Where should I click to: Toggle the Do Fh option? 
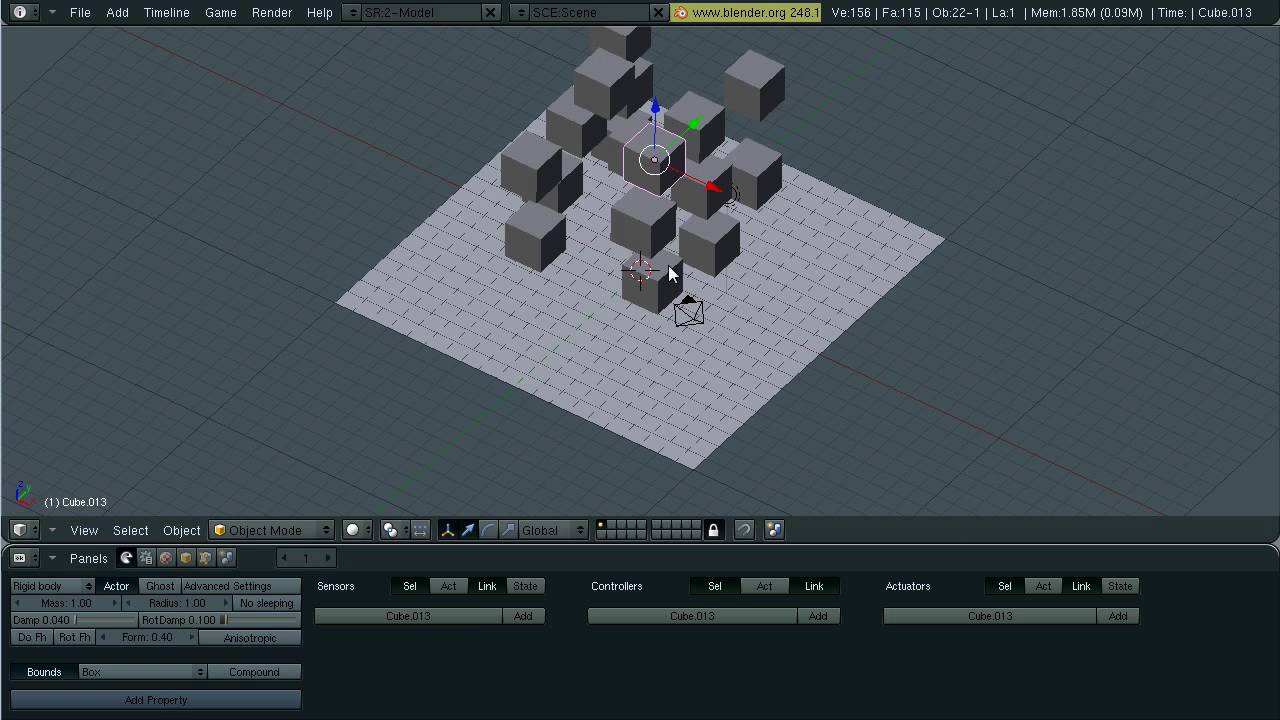(x=32, y=637)
